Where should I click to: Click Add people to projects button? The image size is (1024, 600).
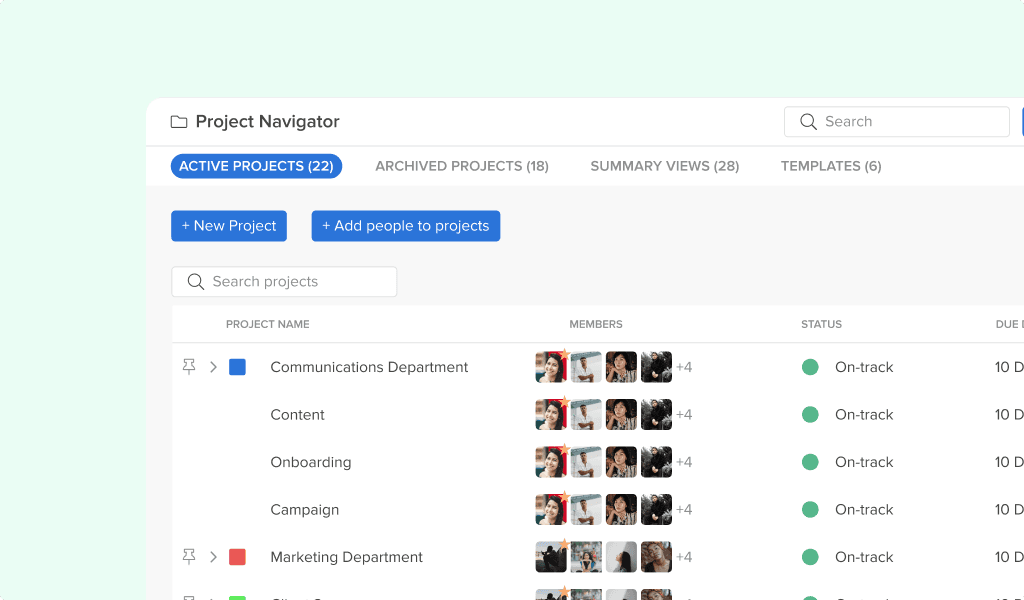406,226
